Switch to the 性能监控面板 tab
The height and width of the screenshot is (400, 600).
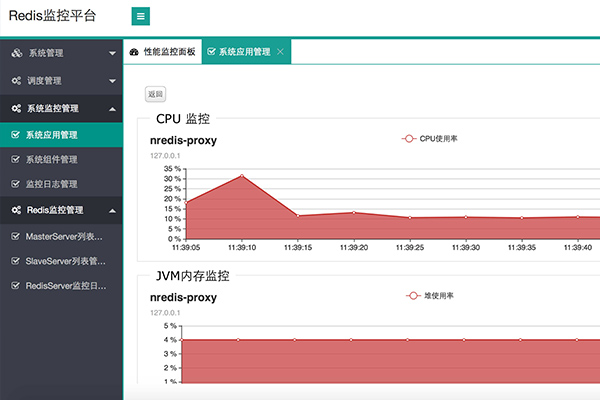(169, 51)
